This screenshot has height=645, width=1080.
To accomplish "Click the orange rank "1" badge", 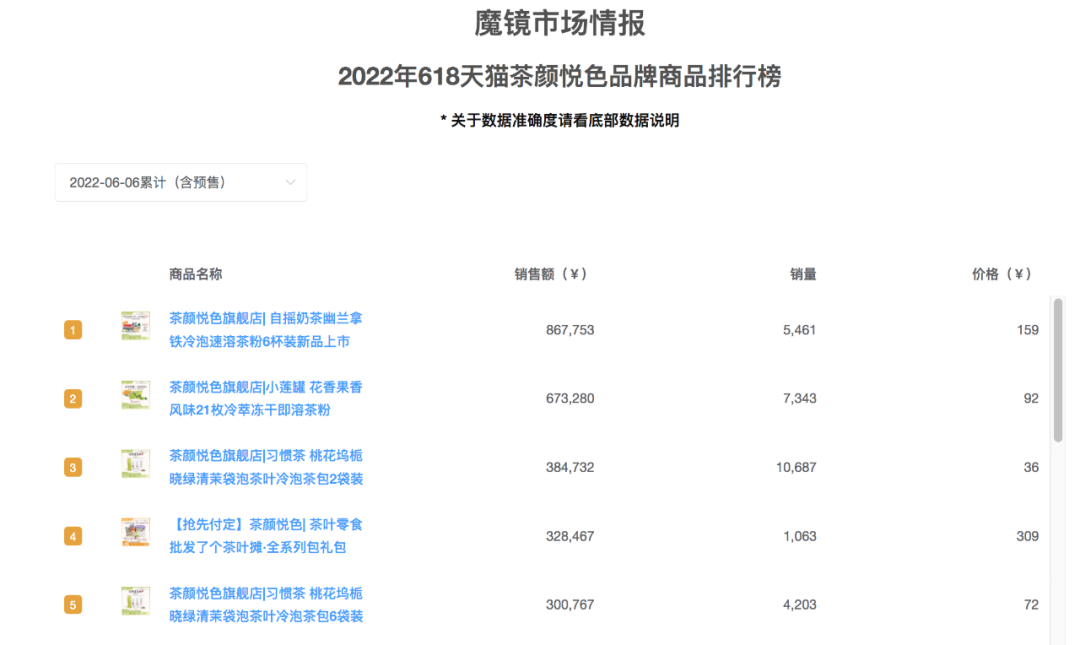I will (x=73, y=329).
